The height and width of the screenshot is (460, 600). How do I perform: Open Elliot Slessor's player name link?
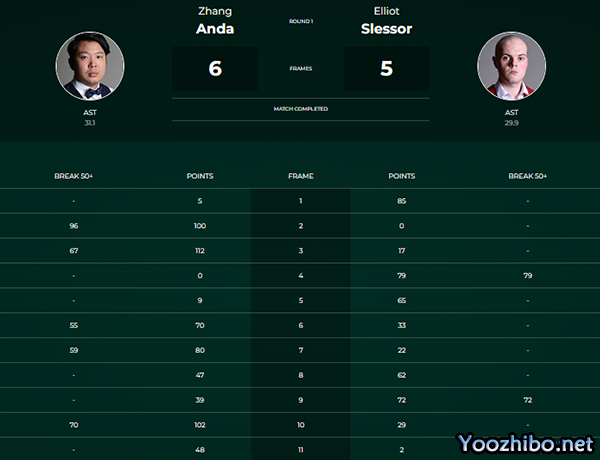pos(386,21)
